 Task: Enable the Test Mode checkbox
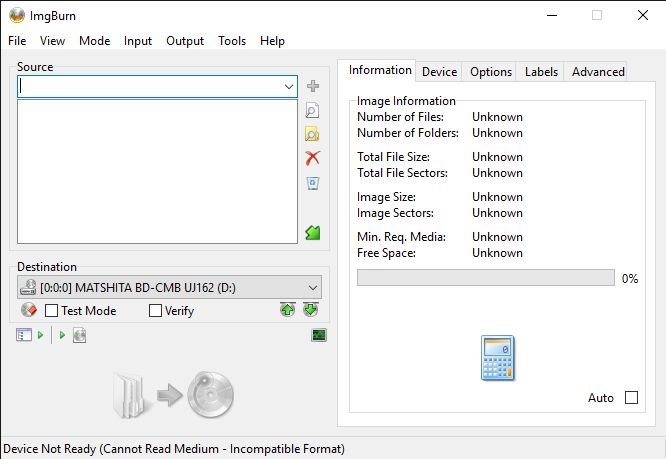(x=51, y=310)
